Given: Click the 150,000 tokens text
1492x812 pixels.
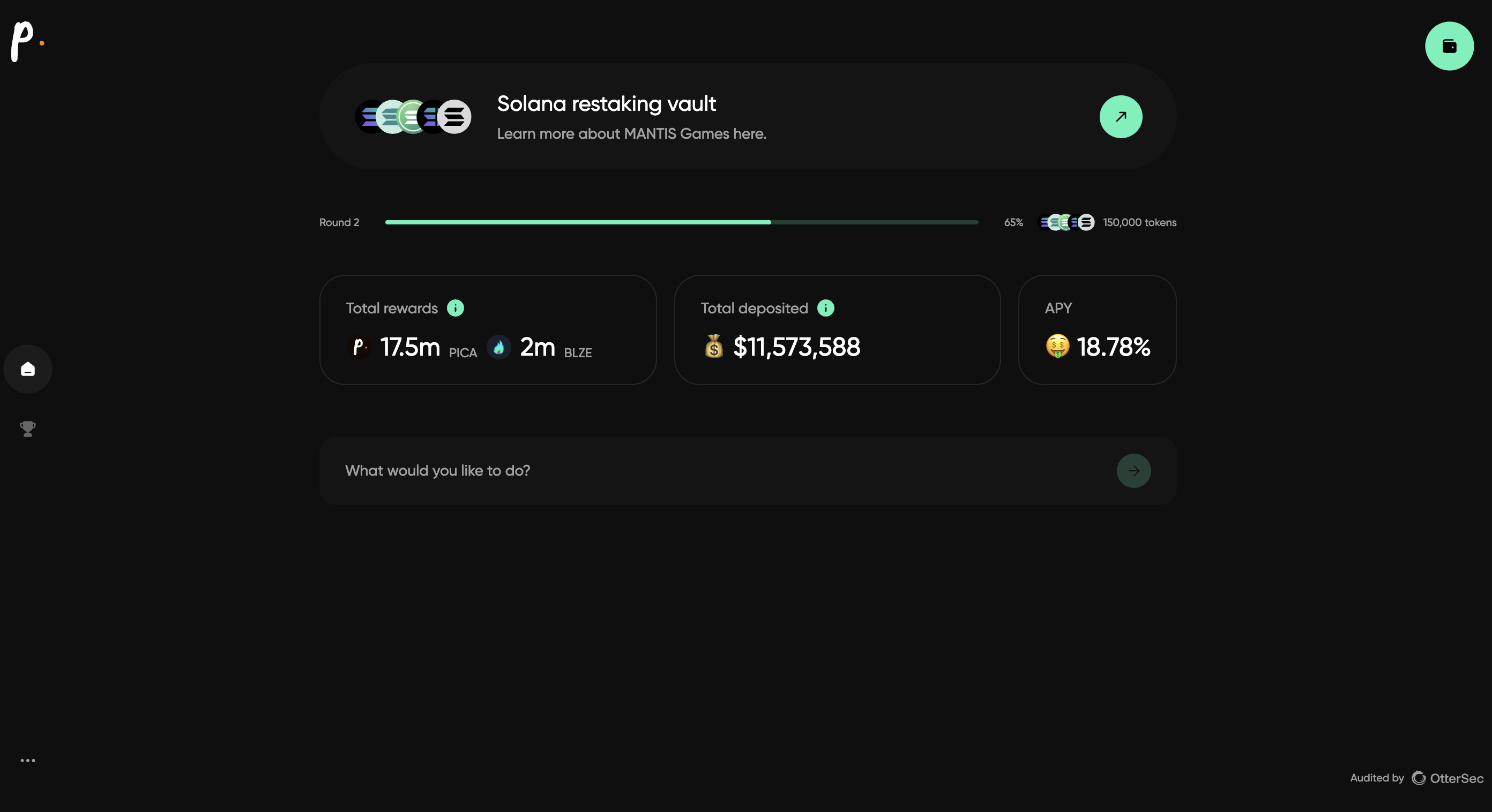Looking at the screenshot, I should (x=1139, y=223).
